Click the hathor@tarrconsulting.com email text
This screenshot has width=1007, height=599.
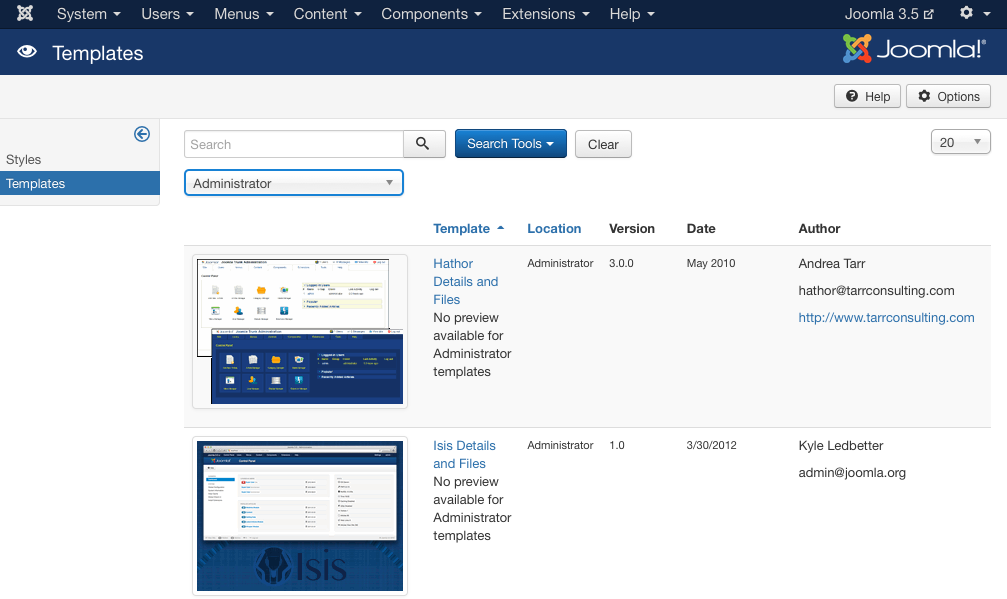876,290
